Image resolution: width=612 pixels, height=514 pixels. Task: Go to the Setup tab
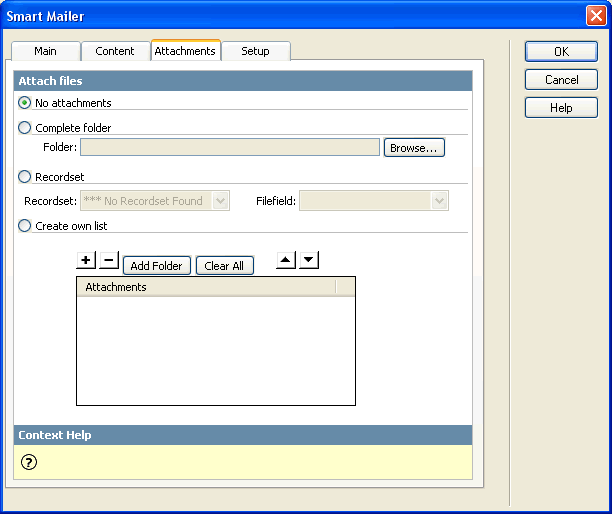tap(256, 51)
